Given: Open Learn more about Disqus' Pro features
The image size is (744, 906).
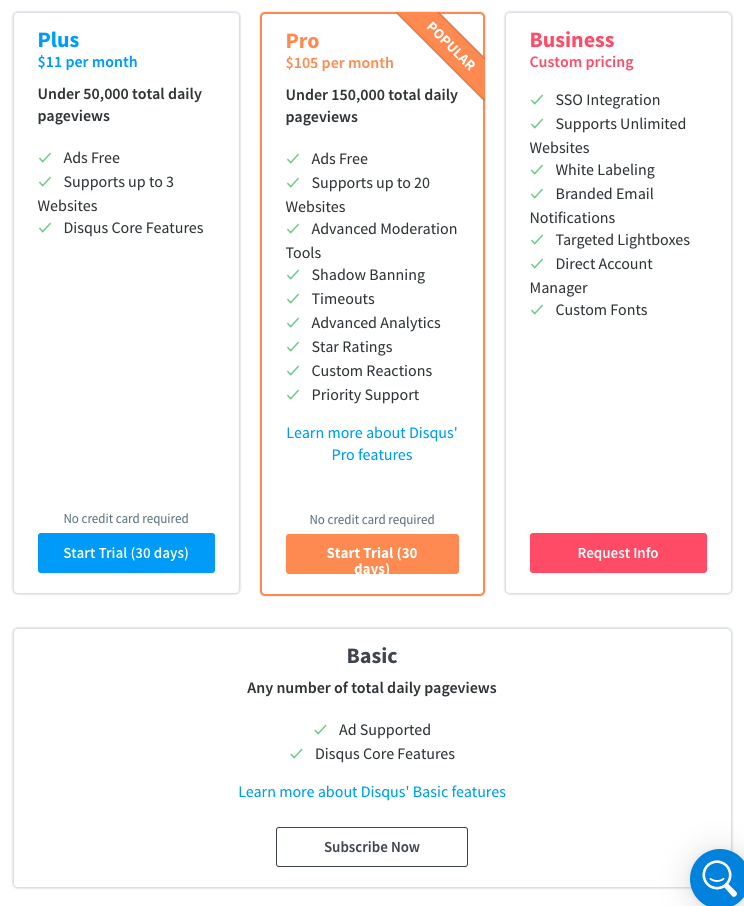Looking at the screenshot, I should (372, 444).
